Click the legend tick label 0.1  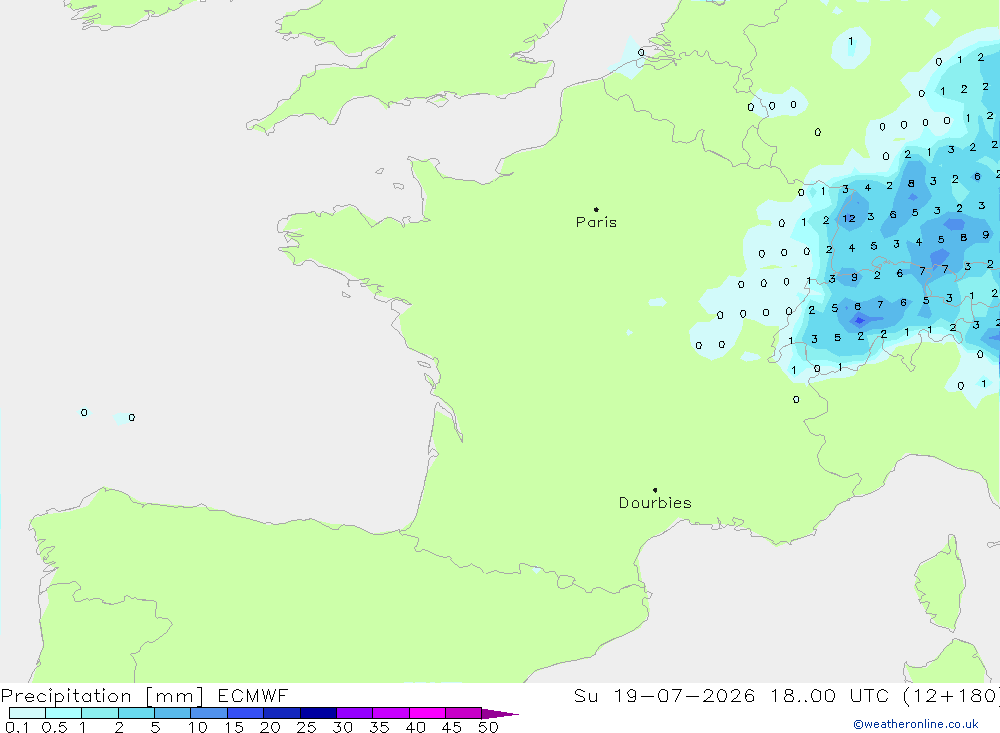point(17,727)
